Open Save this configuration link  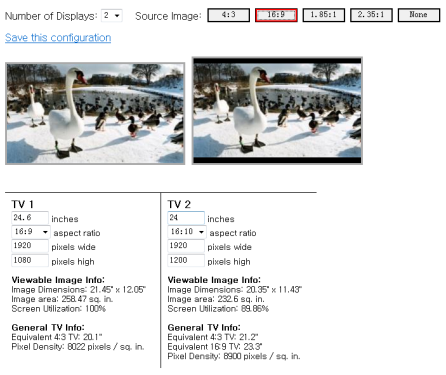[x=58, y=38]
